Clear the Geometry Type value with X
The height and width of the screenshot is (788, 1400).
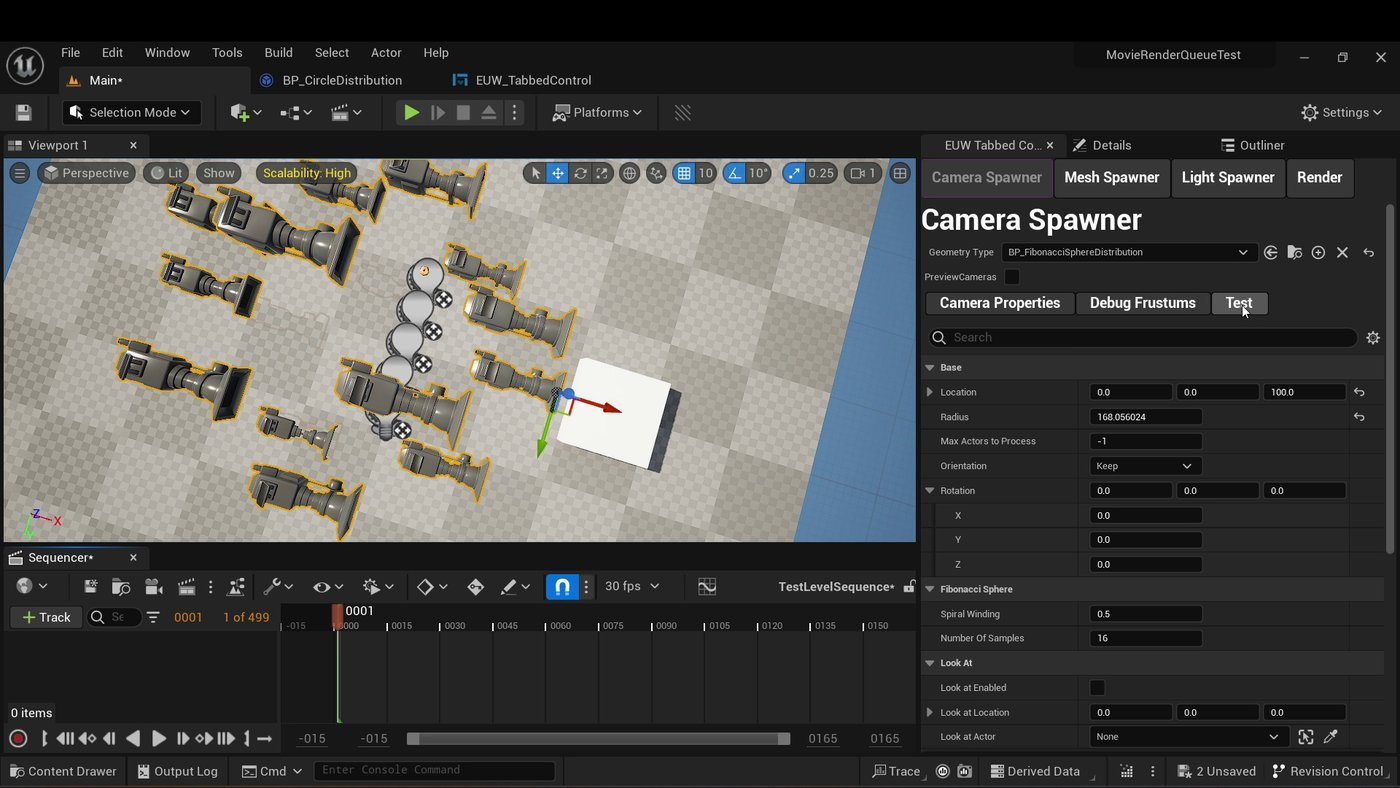(1342, 252)
